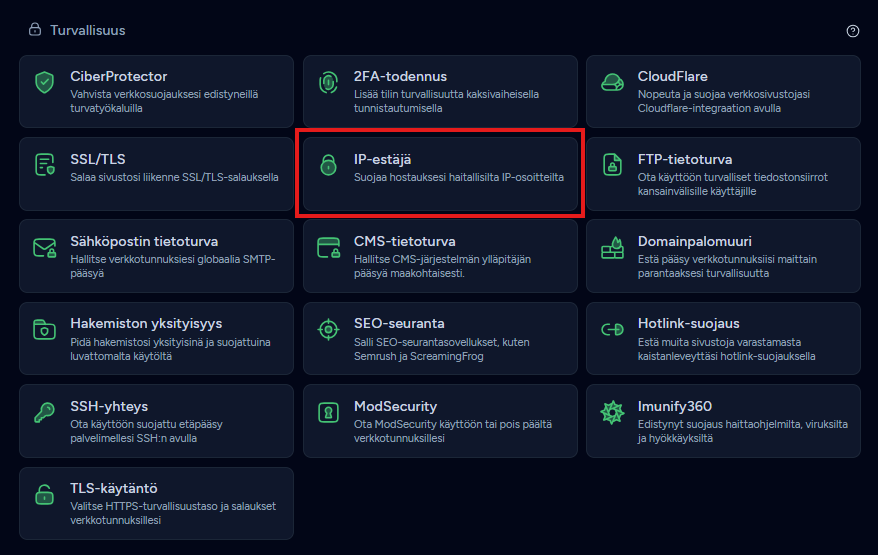Open help via the question mark icon

pyautogui.click(x=852, y=31)
